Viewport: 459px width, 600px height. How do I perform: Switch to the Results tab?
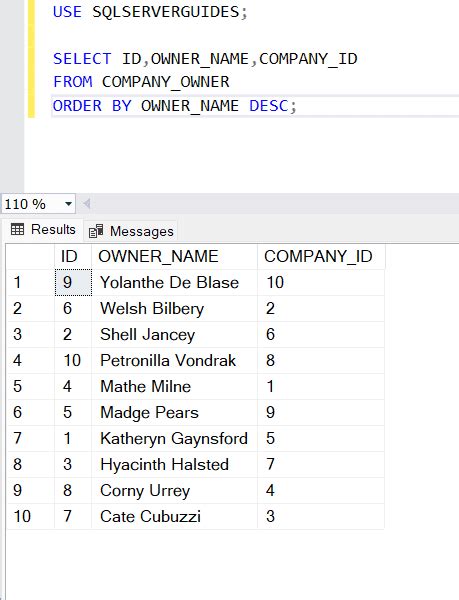43,230
